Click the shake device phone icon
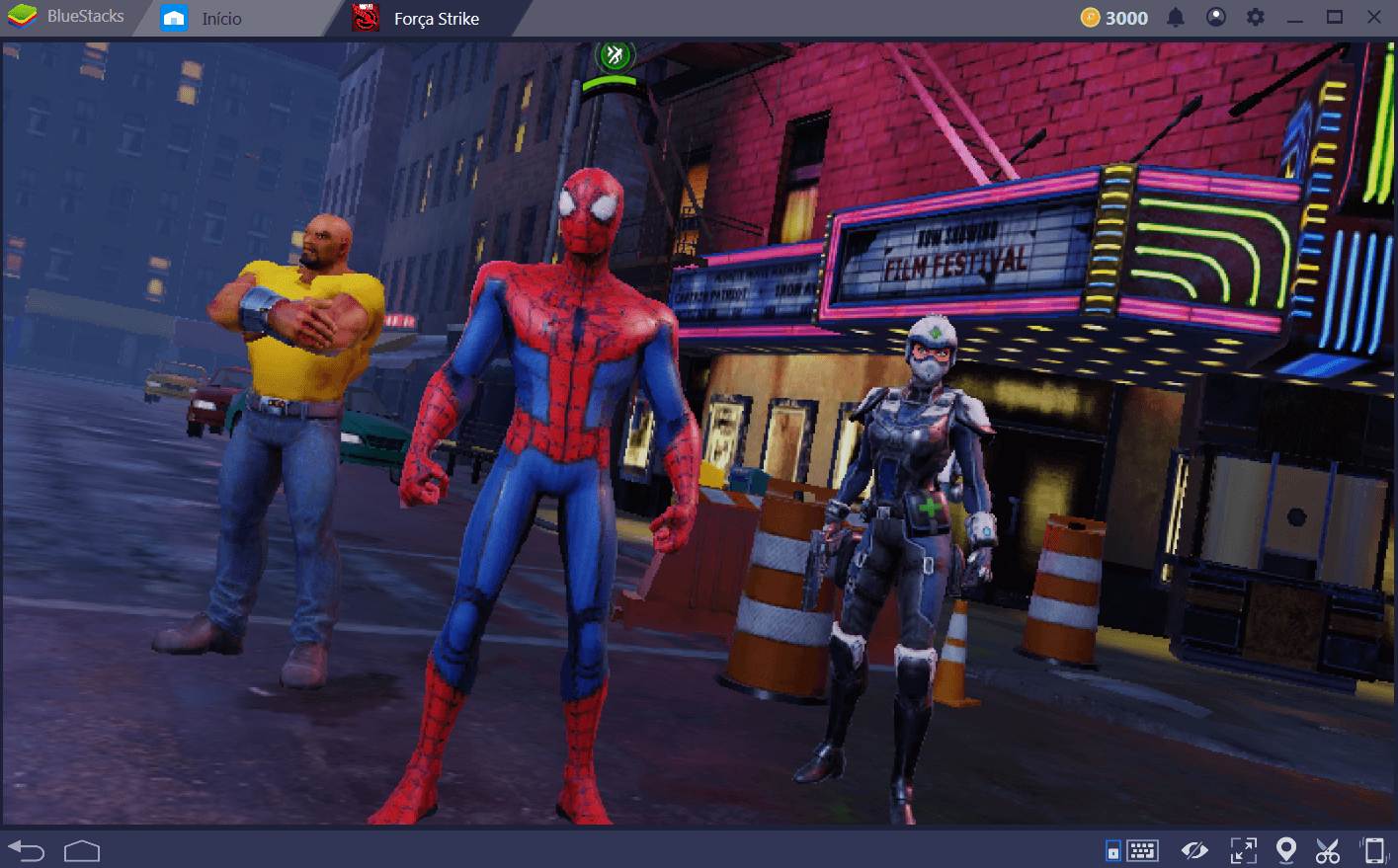The image size is (1398, 868). pyautogui.click(x=1374, y=850)
